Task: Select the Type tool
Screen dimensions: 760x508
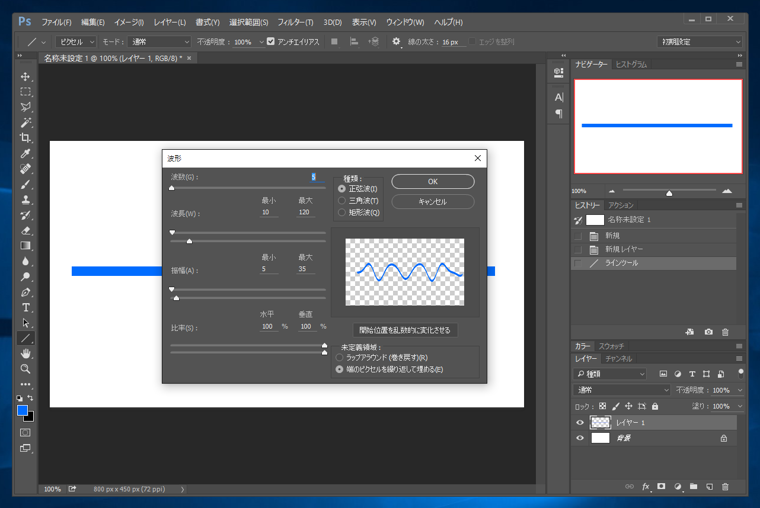Action: point(26,308)
